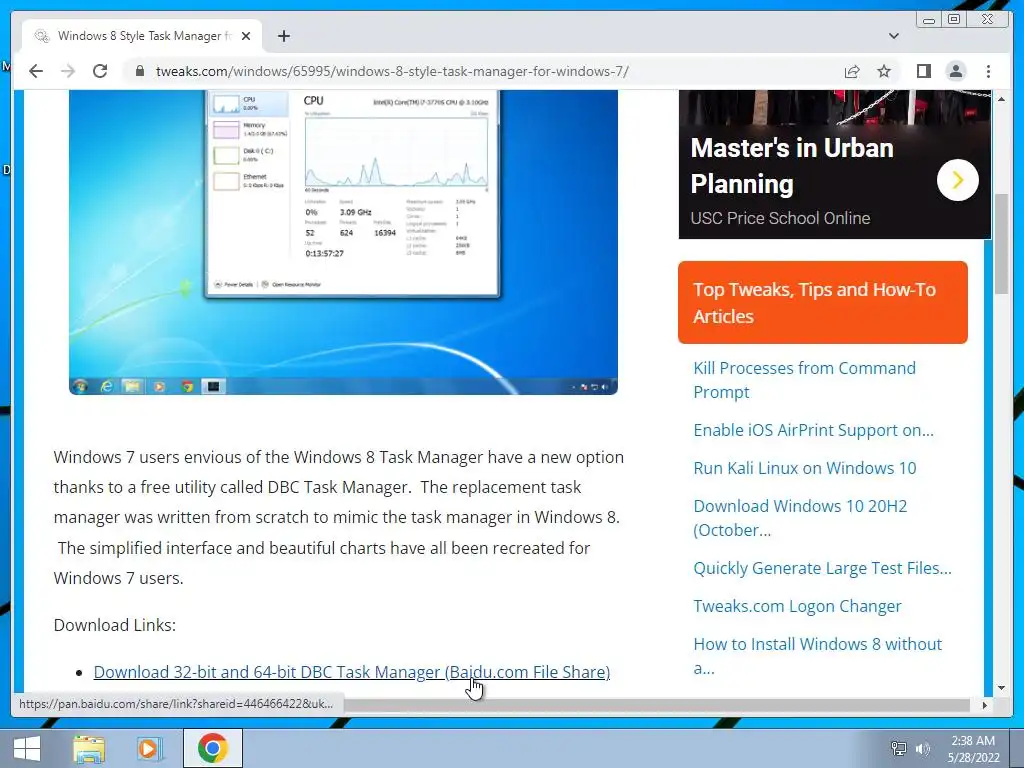The width and height of the screenshot is (1024, 768).
Task: Click the network tray icon
Action: pos(899,748)
